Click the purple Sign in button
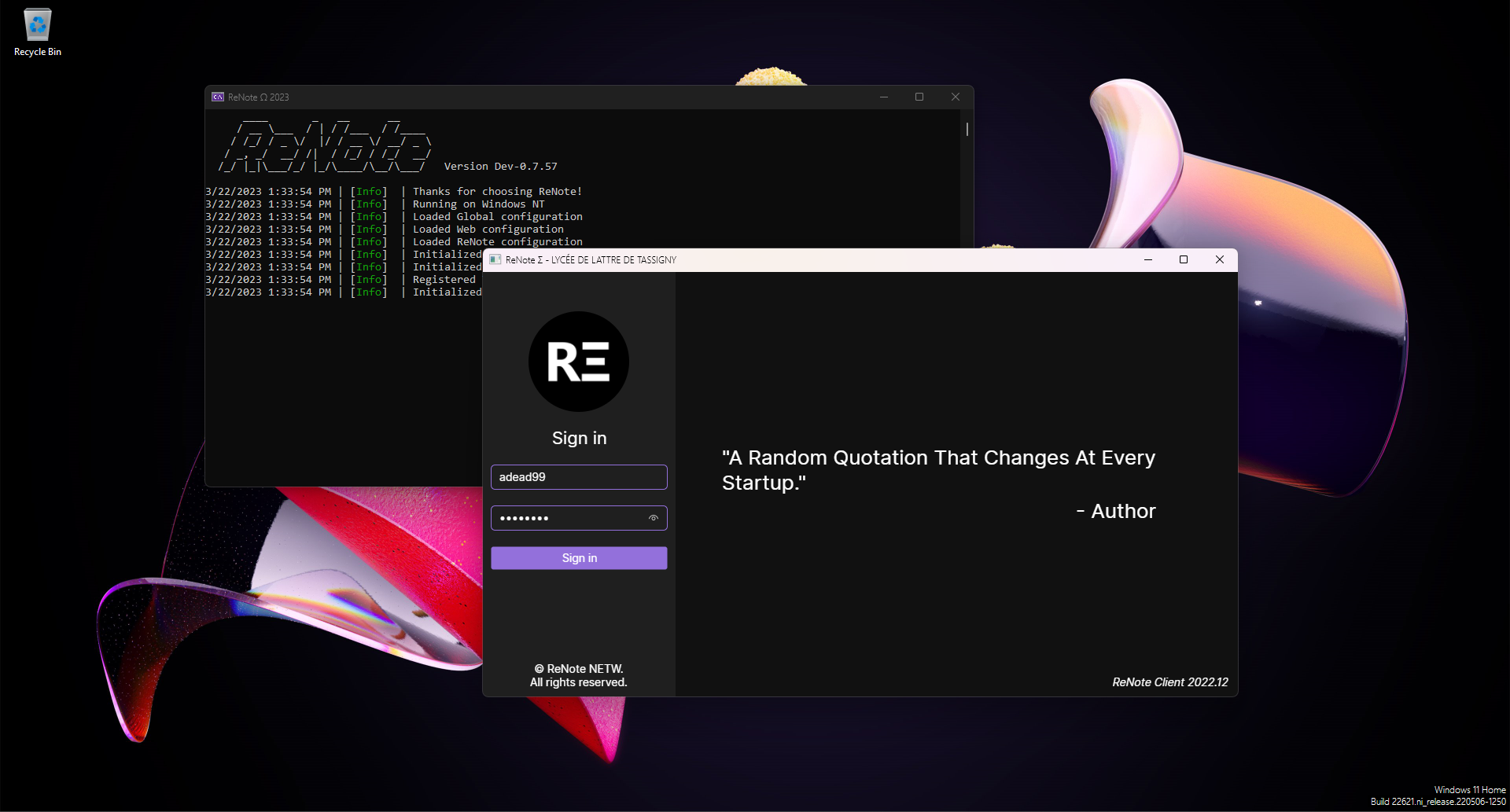 point(579,558)
